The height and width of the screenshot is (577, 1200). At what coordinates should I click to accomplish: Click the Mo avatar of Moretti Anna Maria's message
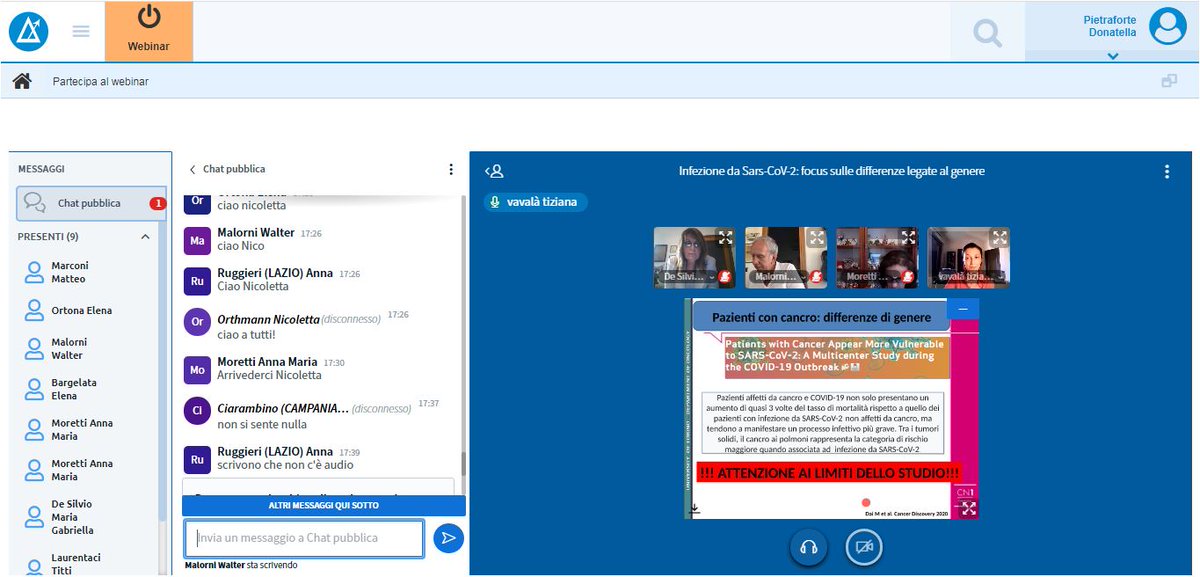tap(198, 369)
